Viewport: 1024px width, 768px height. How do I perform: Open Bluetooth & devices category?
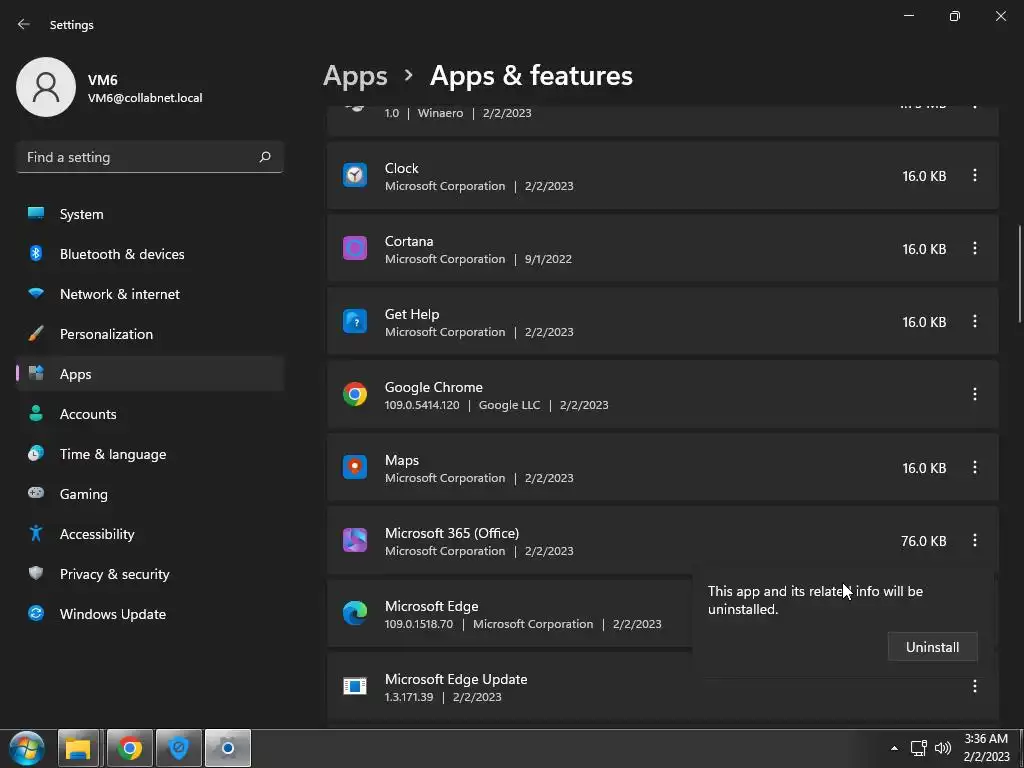[x=150, y=254]
